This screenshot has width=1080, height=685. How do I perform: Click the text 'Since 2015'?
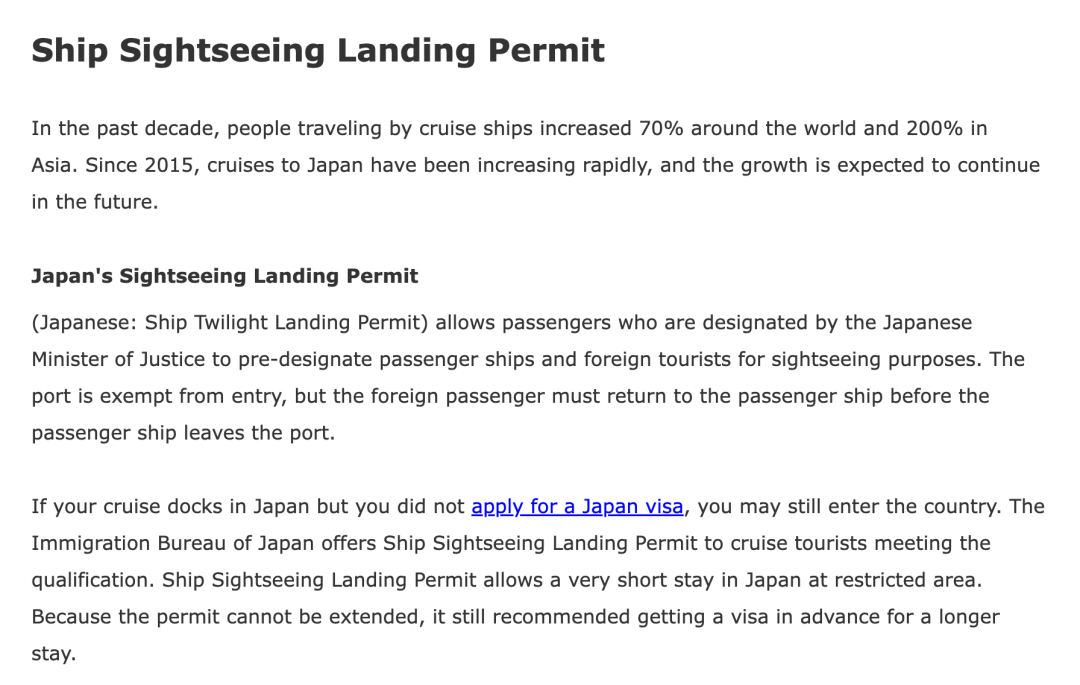coord(139,165)
